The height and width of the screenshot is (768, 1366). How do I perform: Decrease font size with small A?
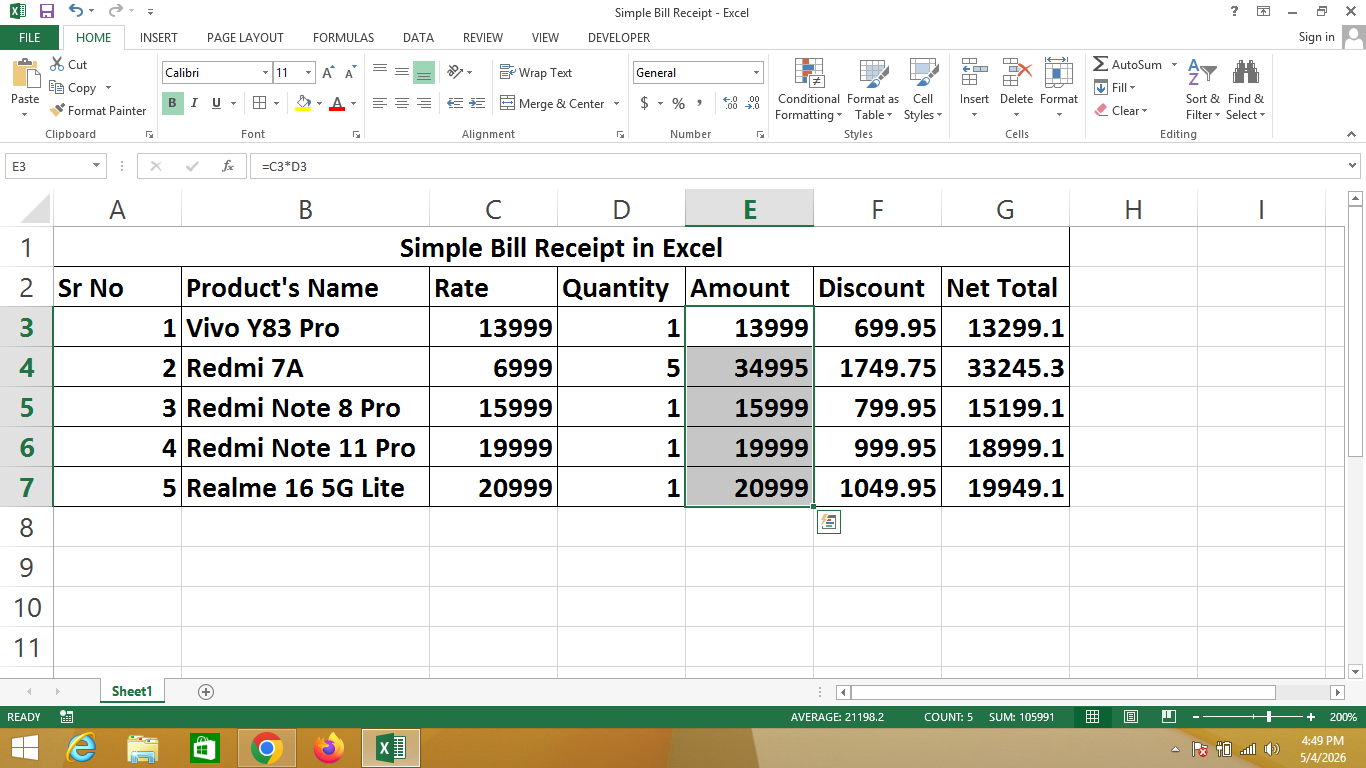click(350, 73)
